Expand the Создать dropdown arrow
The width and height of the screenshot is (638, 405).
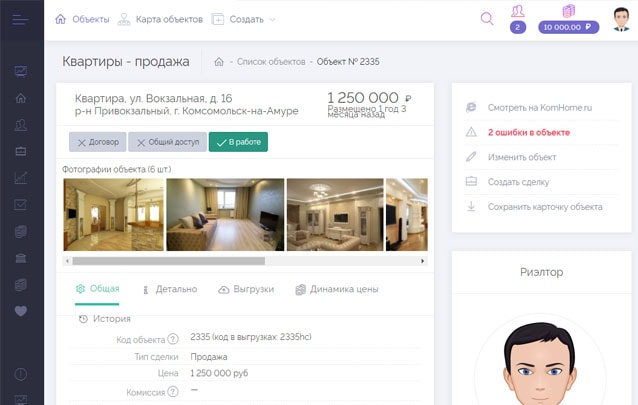[x=273, y=20]
